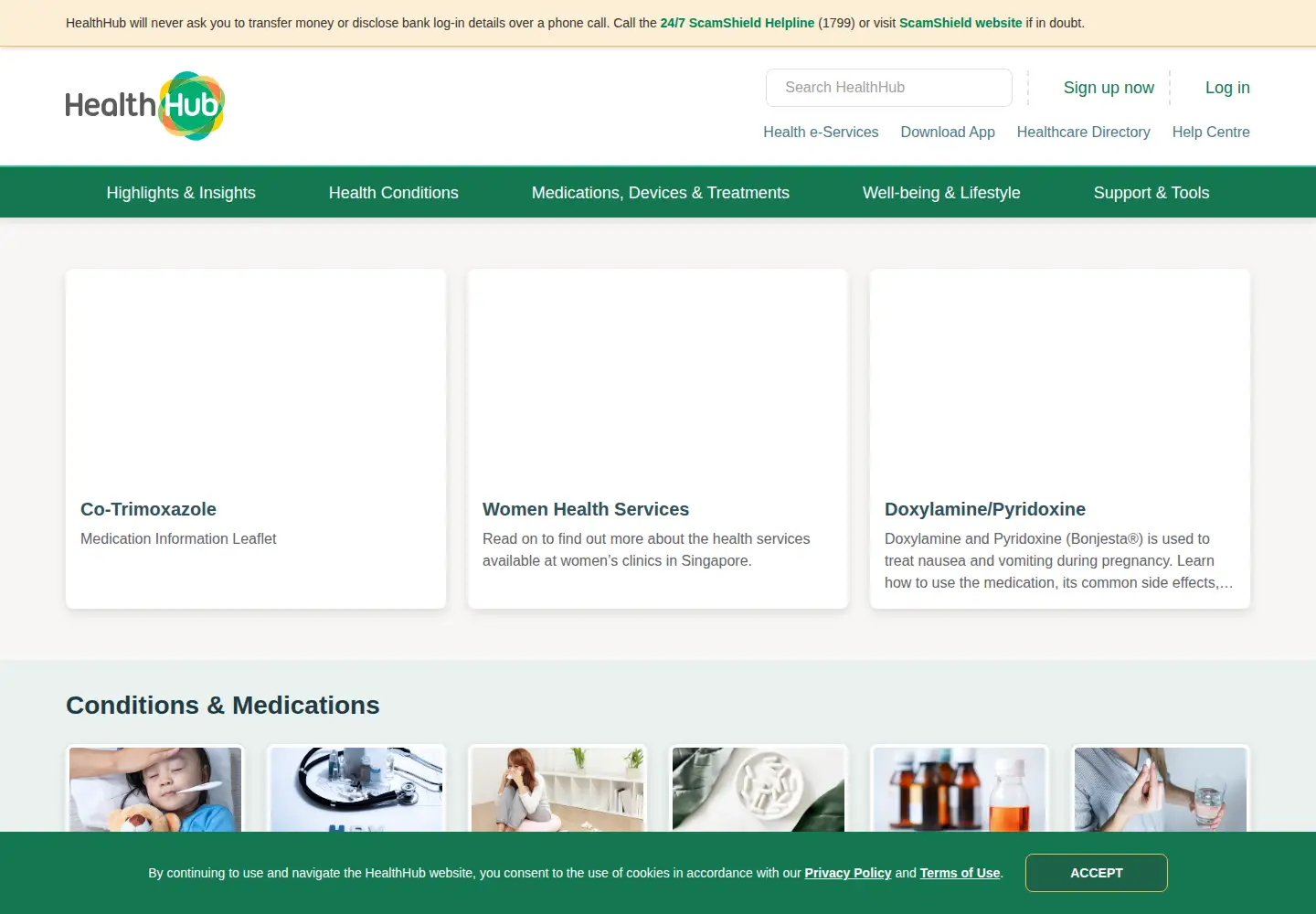This screenshot has height=914, width=1316.
Task: Open the sick child with thermometer thumbnail
Action: pos(155,790)
